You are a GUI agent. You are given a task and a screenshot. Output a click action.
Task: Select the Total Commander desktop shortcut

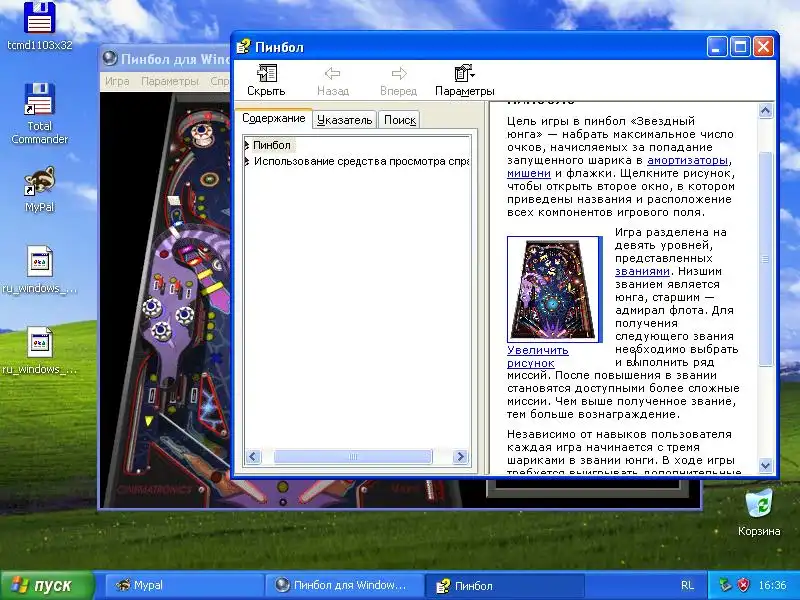pyautogui.click(x=39, y=114)
